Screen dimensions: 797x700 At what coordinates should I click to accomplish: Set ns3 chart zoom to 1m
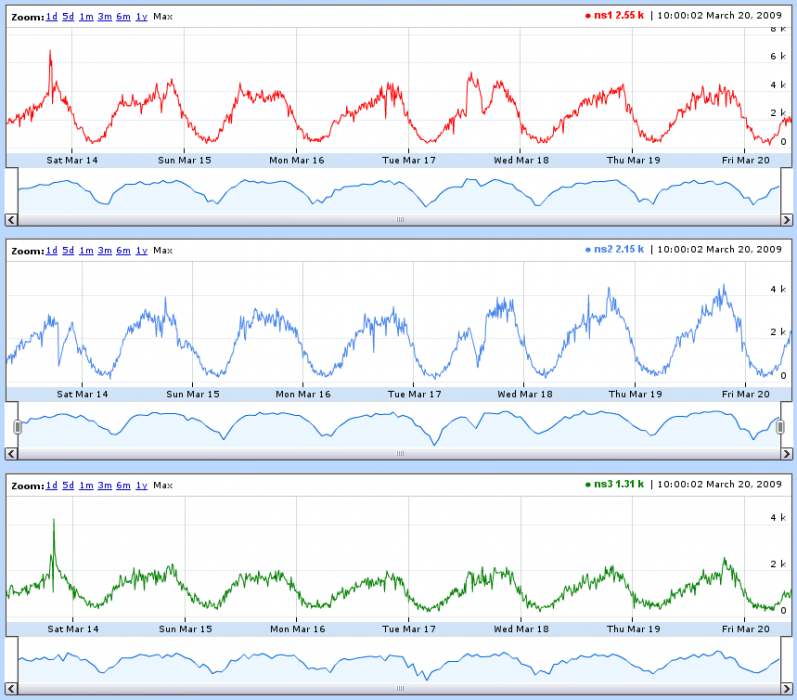pyautogui.click(x=86, y=485)
